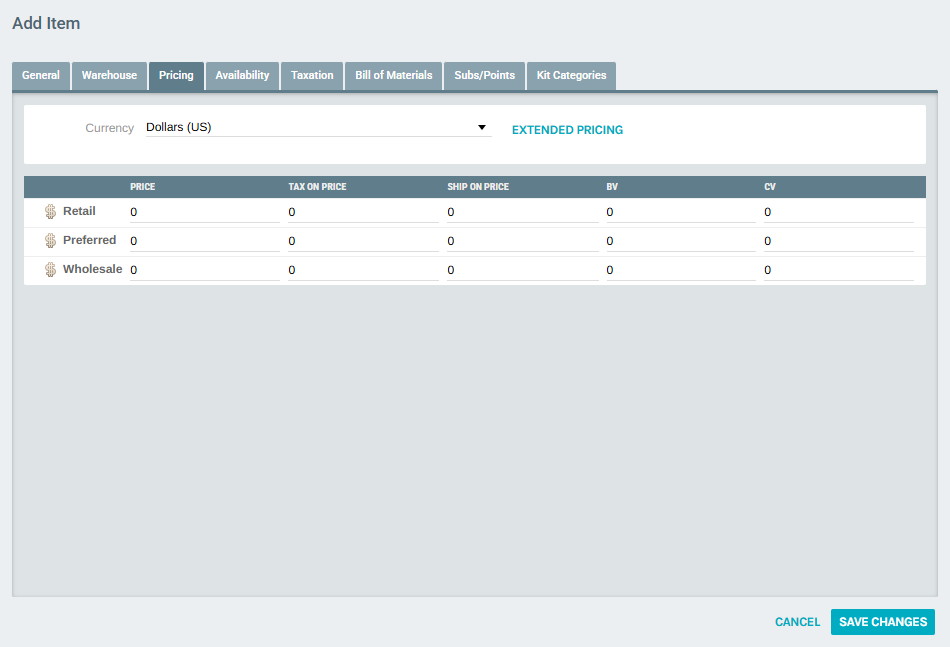Image resolution: width=950 pixels, height=647 pixels.
Task: Open the Availability tab
Action: [242, 75]
